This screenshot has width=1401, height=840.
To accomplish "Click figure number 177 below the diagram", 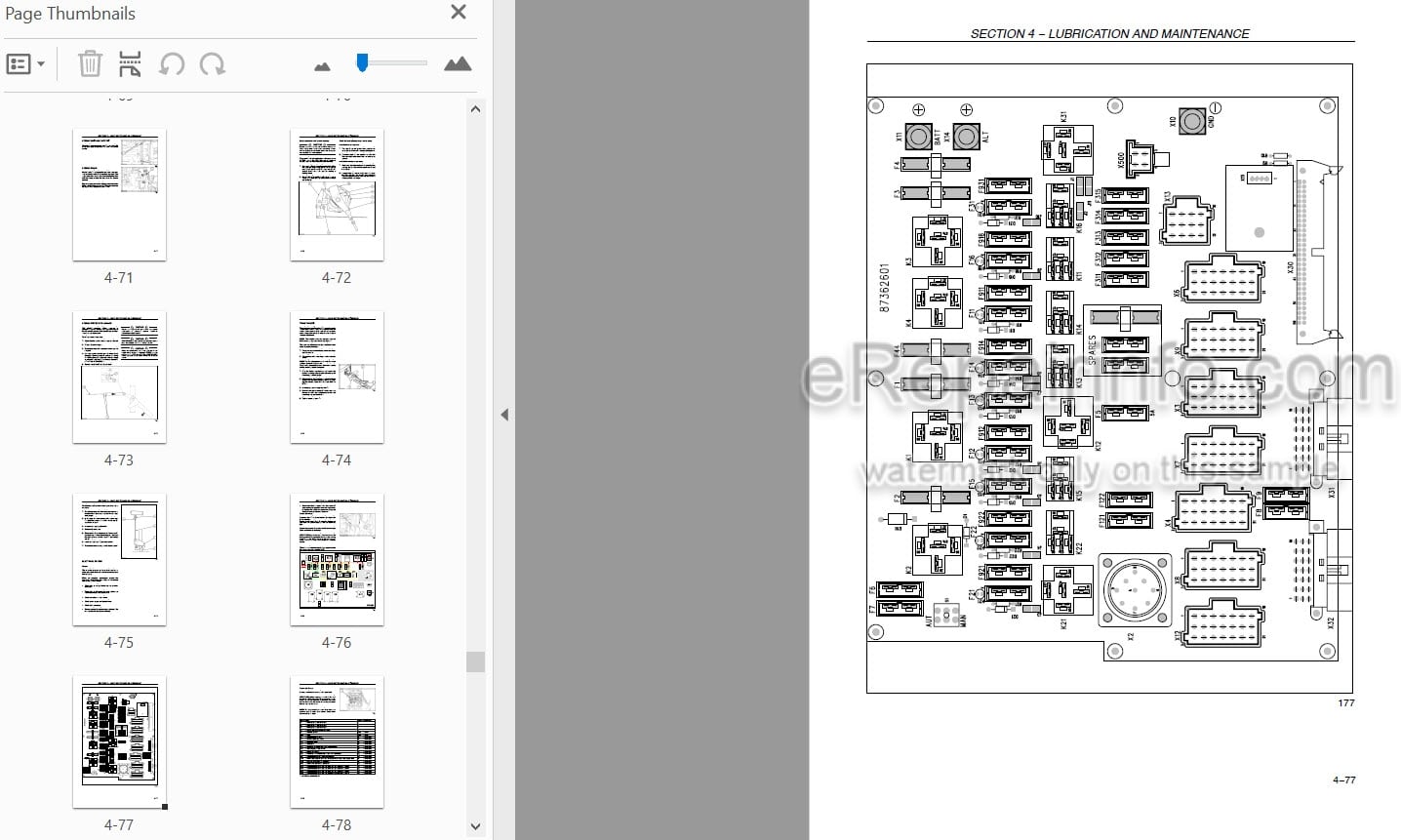I will 1345,702.
